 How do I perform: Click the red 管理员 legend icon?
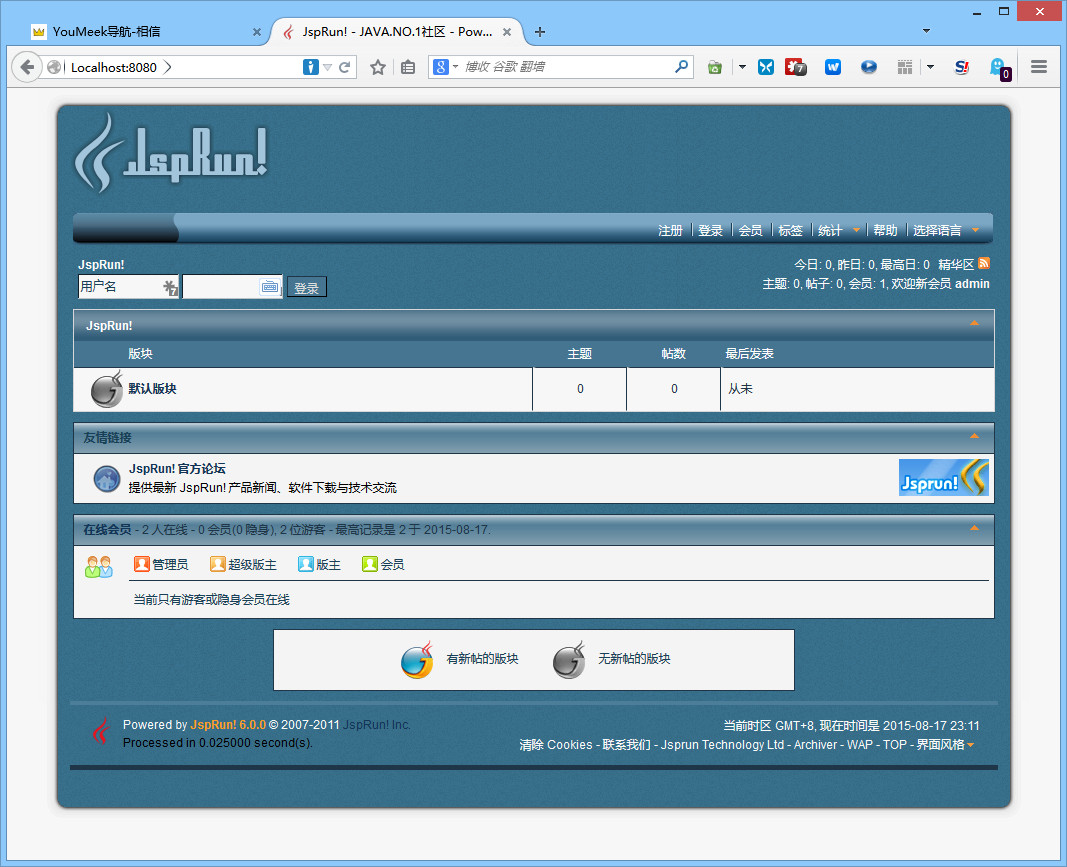140,563
